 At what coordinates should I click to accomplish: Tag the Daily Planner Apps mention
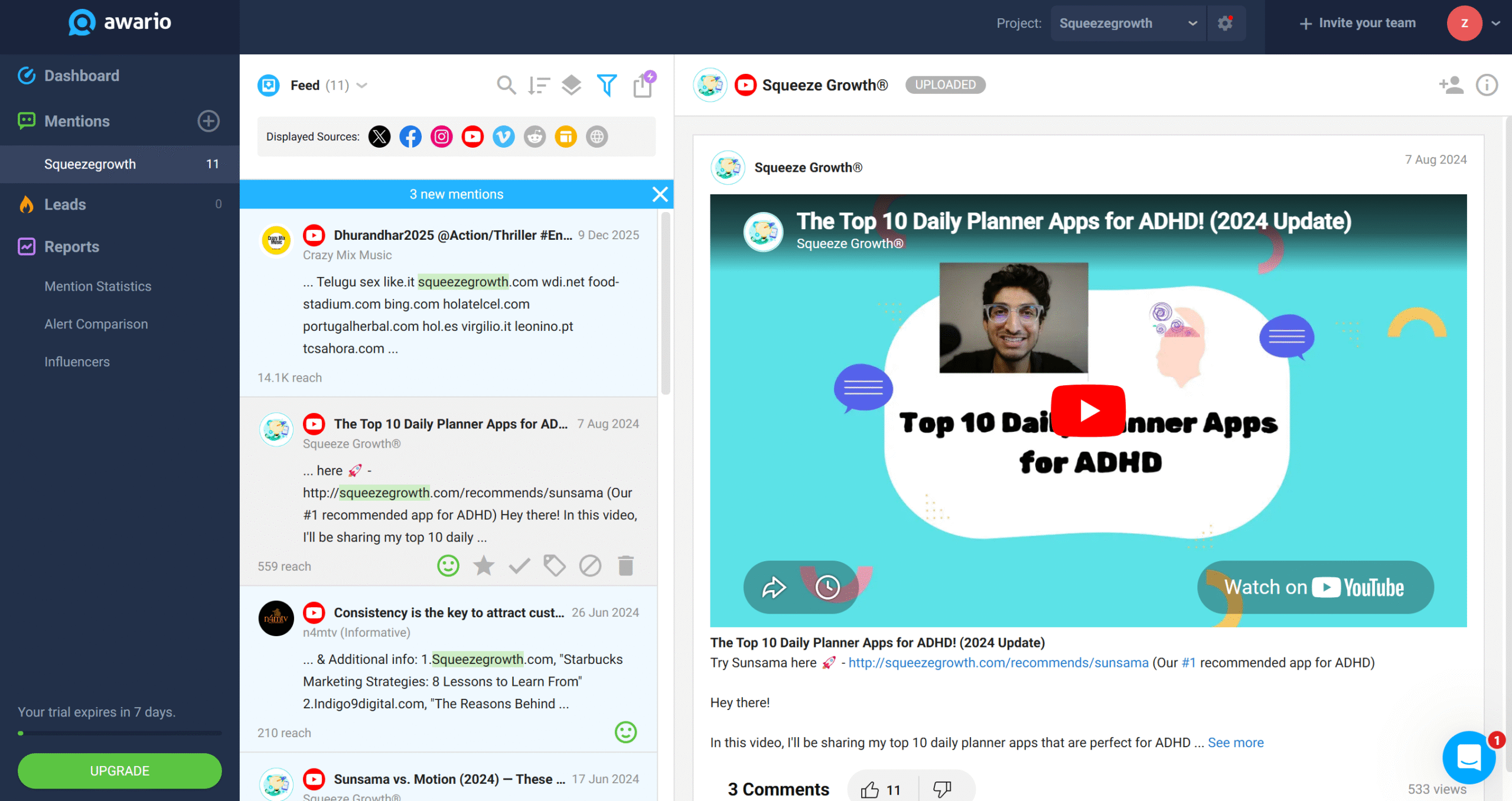coord(555,566)
